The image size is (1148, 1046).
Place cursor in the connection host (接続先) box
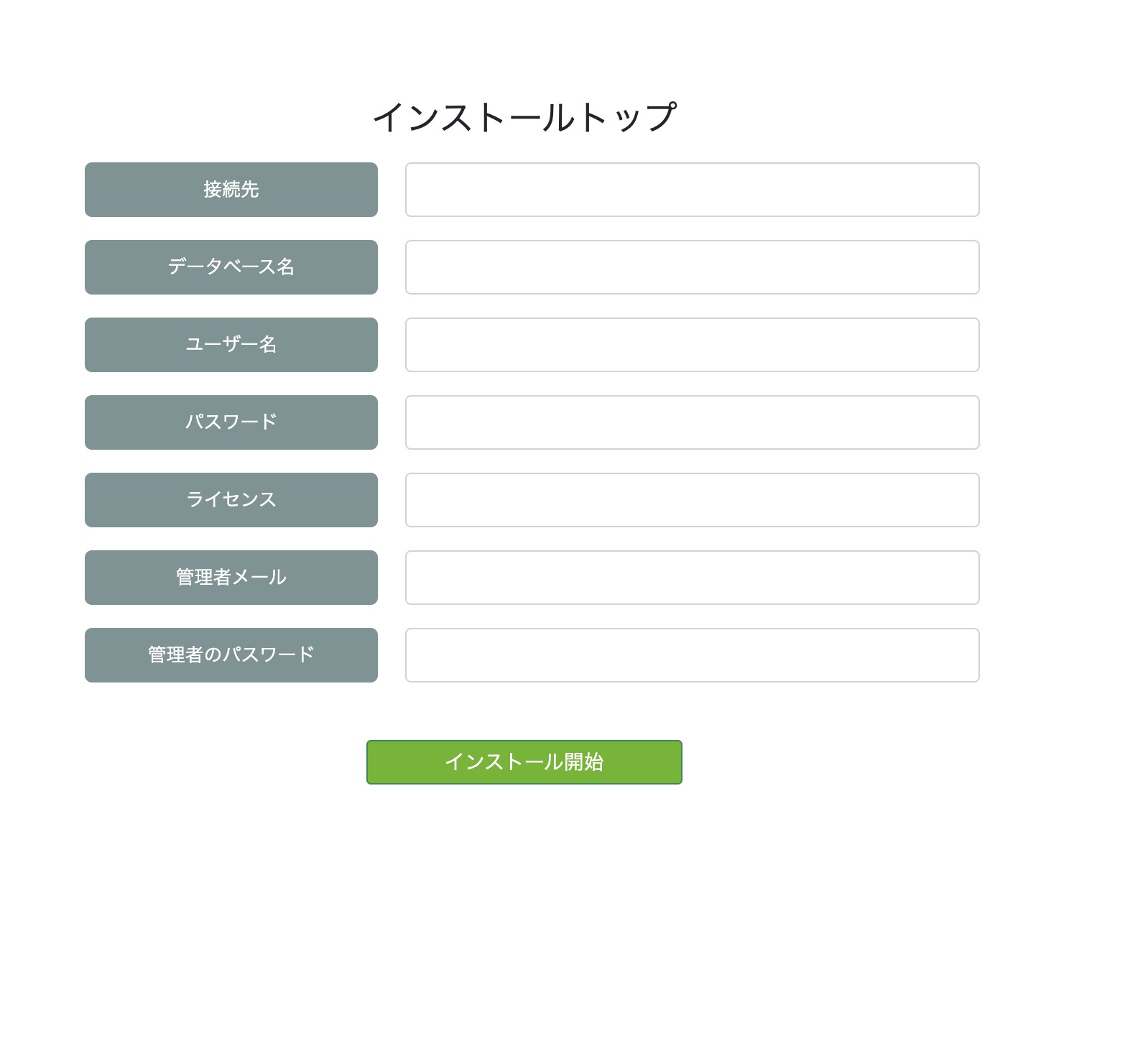692,190
